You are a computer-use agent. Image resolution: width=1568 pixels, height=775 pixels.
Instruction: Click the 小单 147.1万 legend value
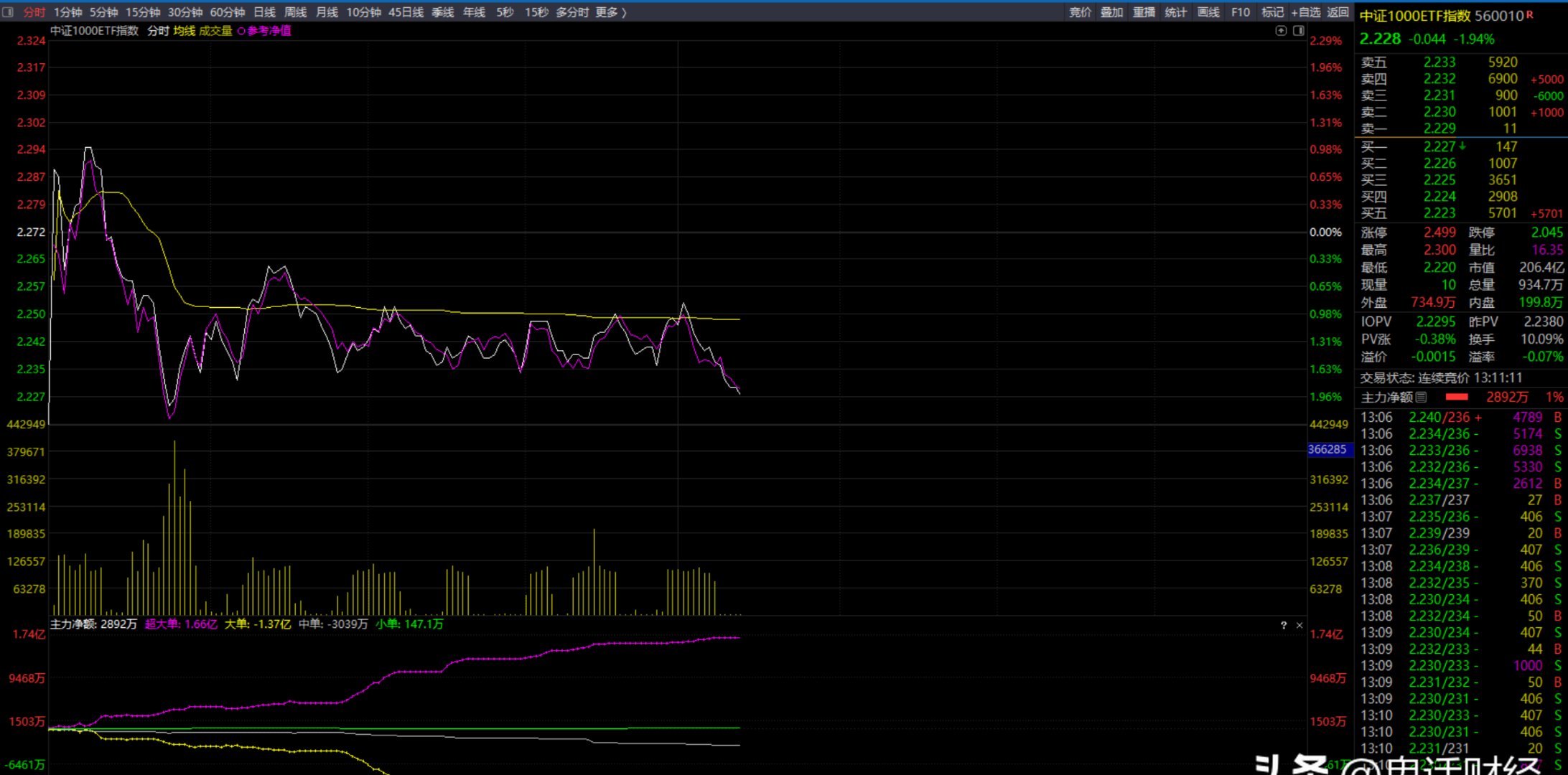coord(409,624)
